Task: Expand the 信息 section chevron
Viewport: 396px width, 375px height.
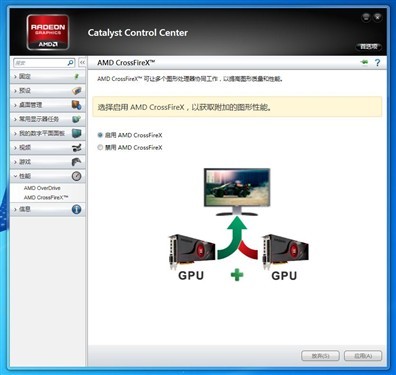Action: point(15,209)
